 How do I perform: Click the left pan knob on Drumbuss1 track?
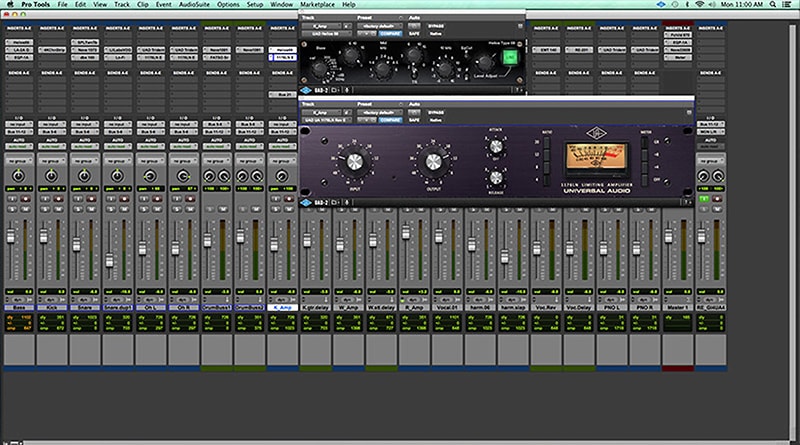coord(209,177)
